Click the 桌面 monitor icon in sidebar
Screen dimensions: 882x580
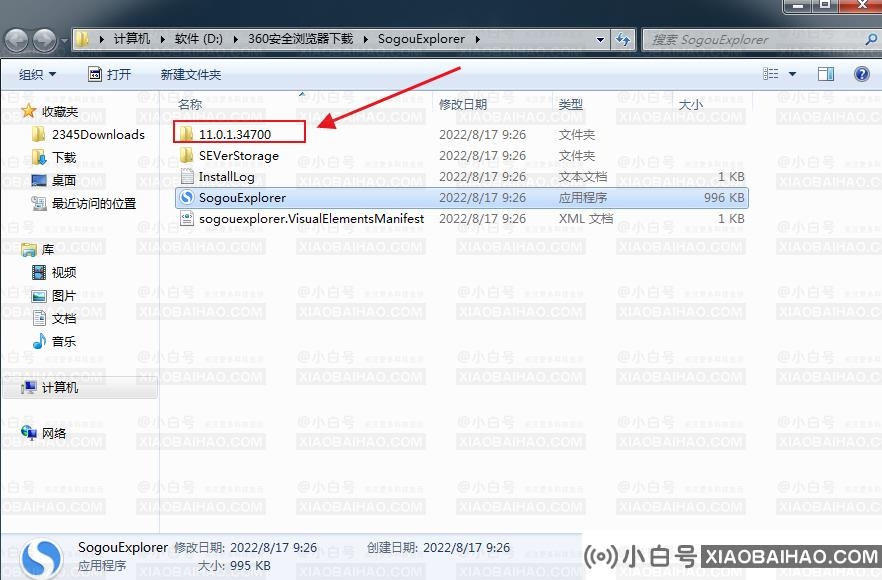39,181
